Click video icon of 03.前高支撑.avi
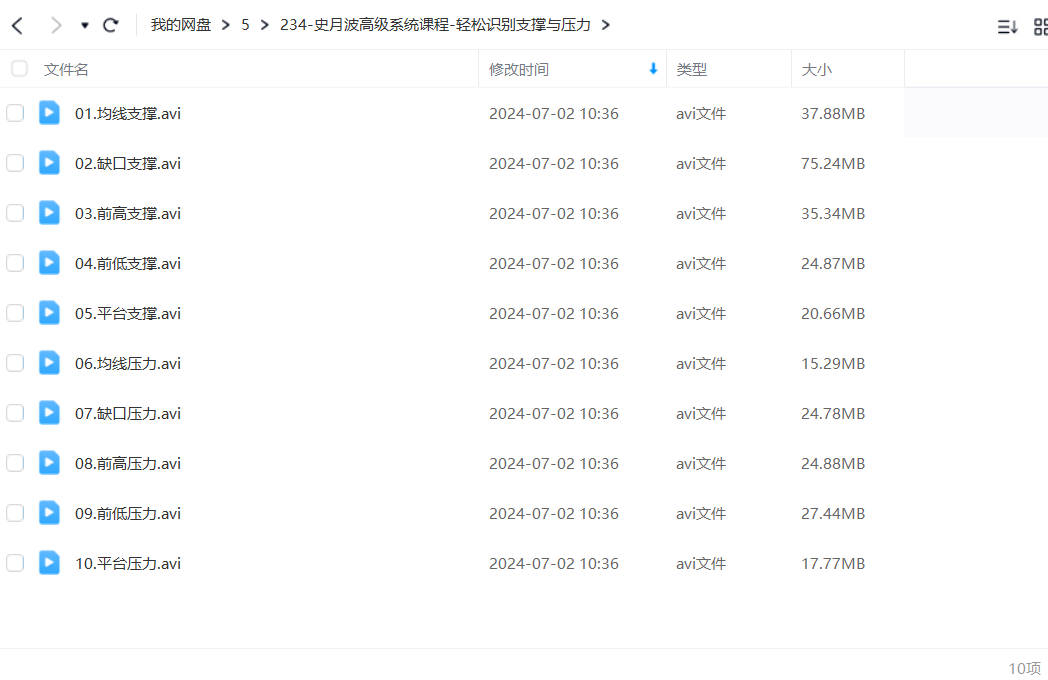Viewport: 1048px width, 680px height. point(49,213)
